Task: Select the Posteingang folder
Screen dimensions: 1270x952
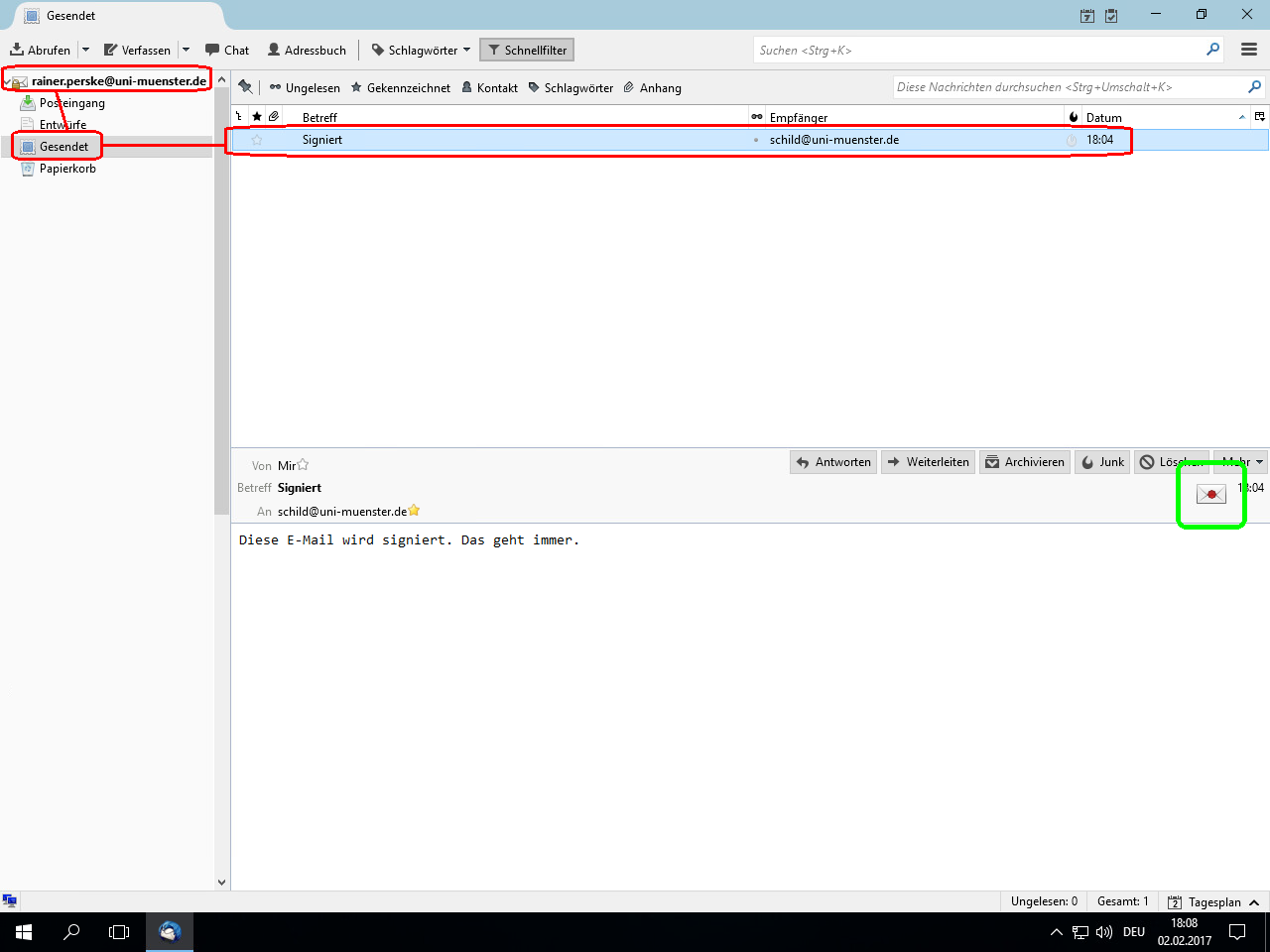Action: coord(71,103)
